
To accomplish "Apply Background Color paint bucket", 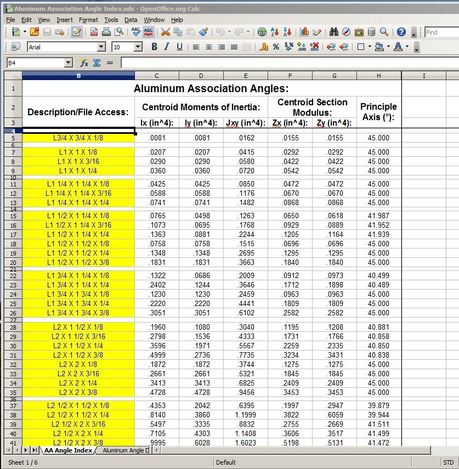I will (380, 47).
